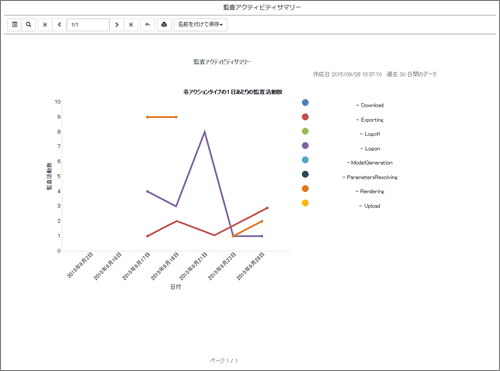This screenshot has width=500, height=371.
Task: Click the Logon legend purple dot
Action: pos(305,146)
